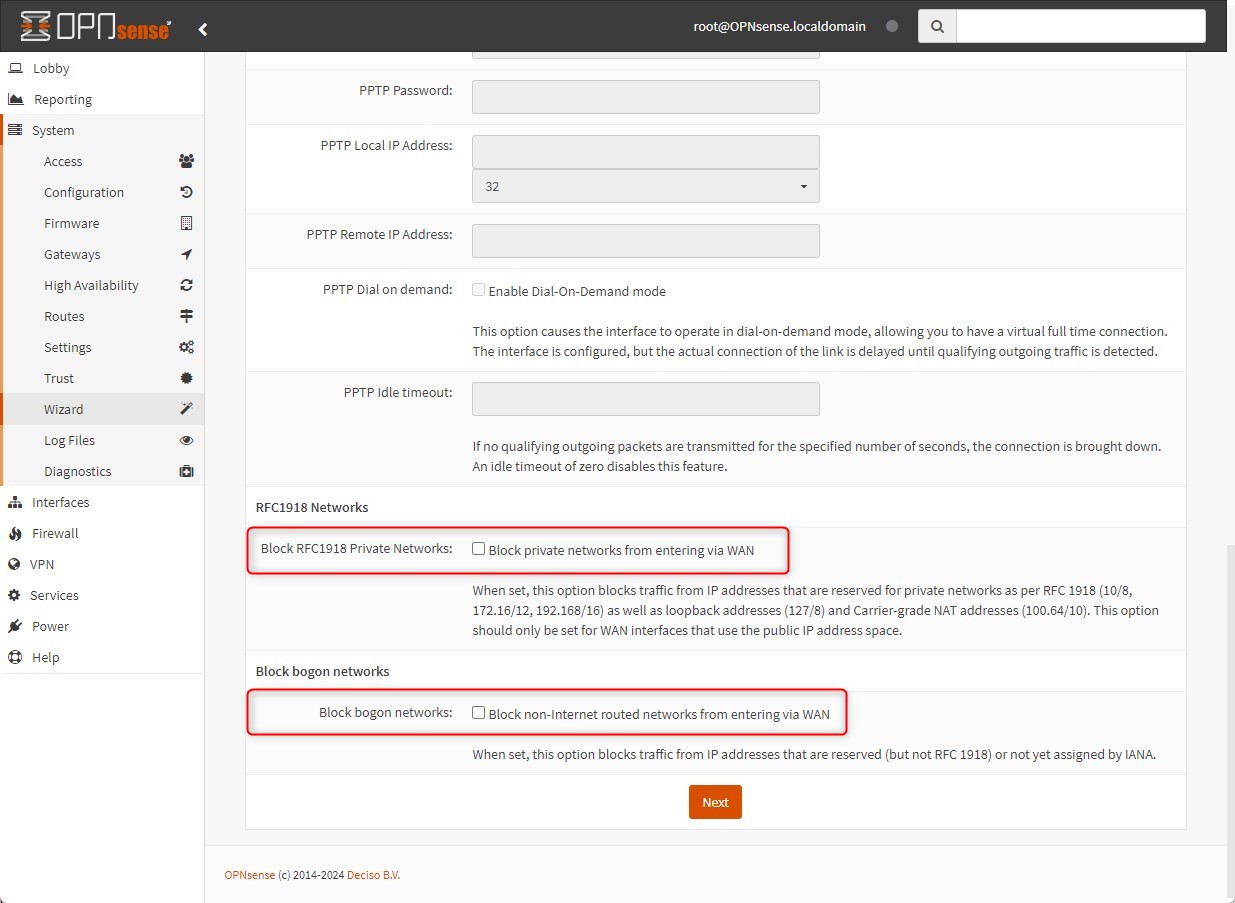Click the Gateways arrow icon
Viewport: 1235px width, 903px height.
186,254
